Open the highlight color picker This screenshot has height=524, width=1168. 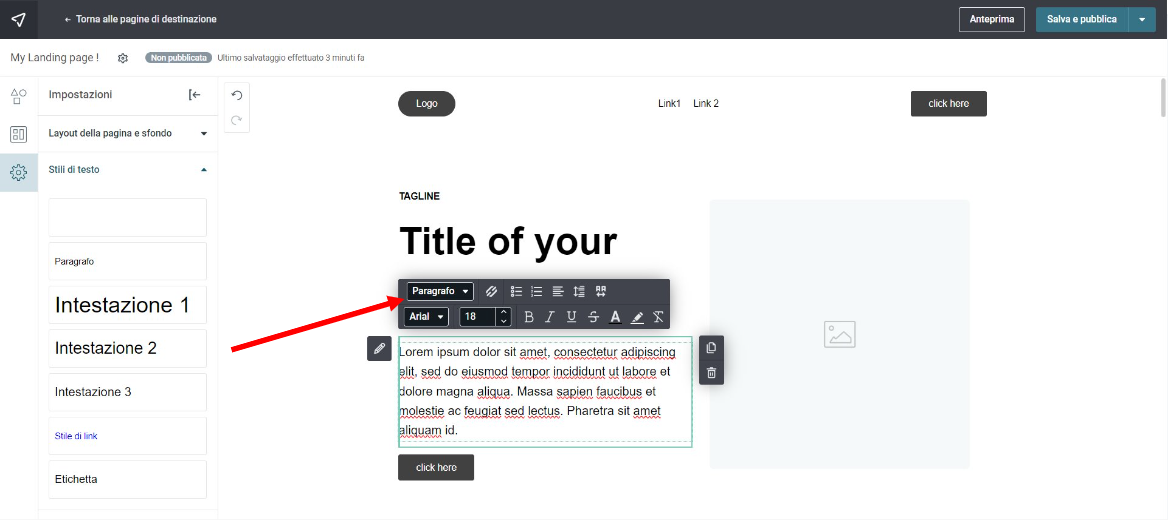(637, 317)
